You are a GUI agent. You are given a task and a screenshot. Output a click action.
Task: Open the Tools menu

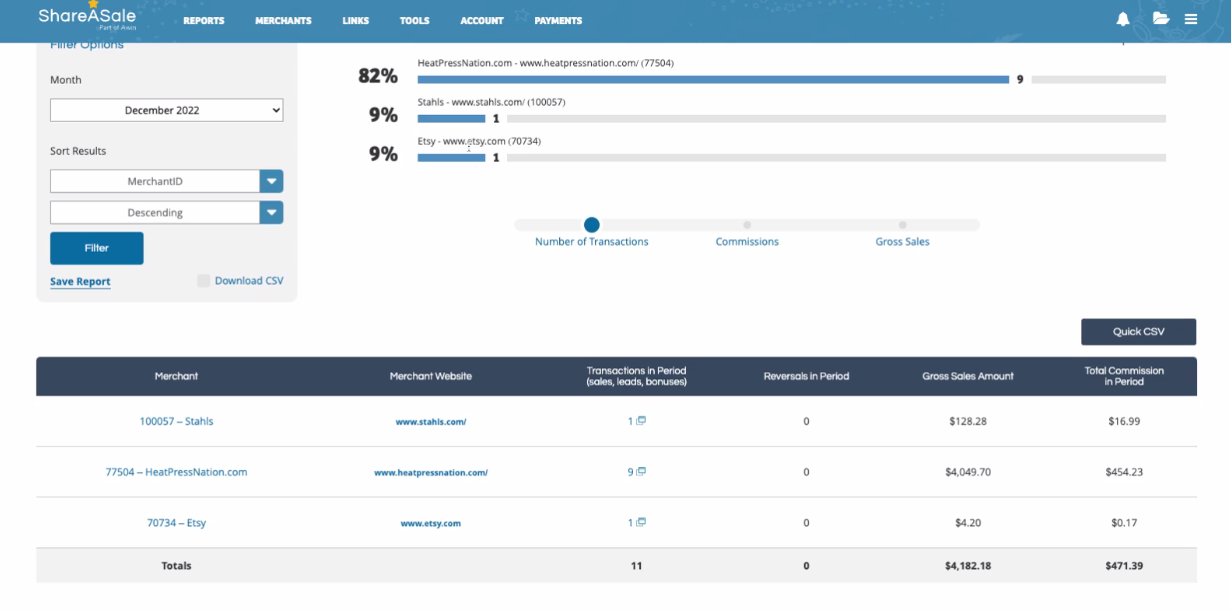tap(415, 21)
